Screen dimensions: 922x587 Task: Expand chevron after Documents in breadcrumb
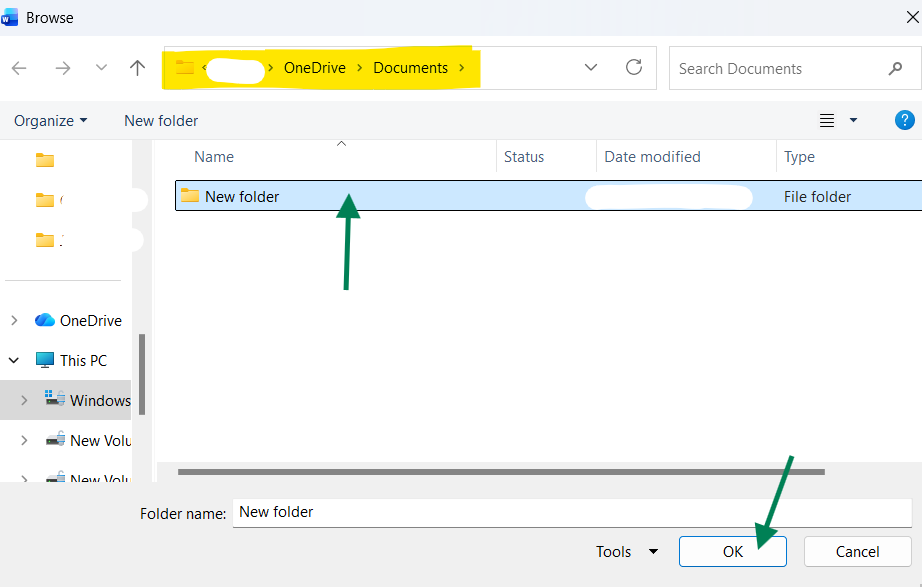(x=462, y=68)
